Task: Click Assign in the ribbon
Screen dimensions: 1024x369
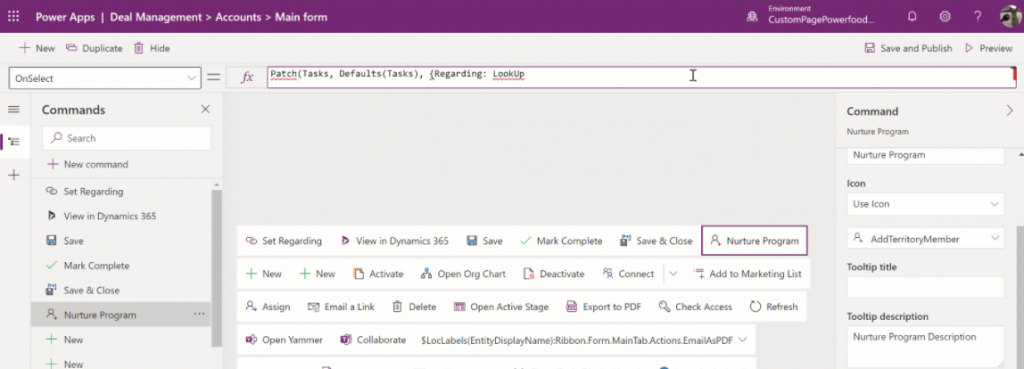Action: coord(268,307)
